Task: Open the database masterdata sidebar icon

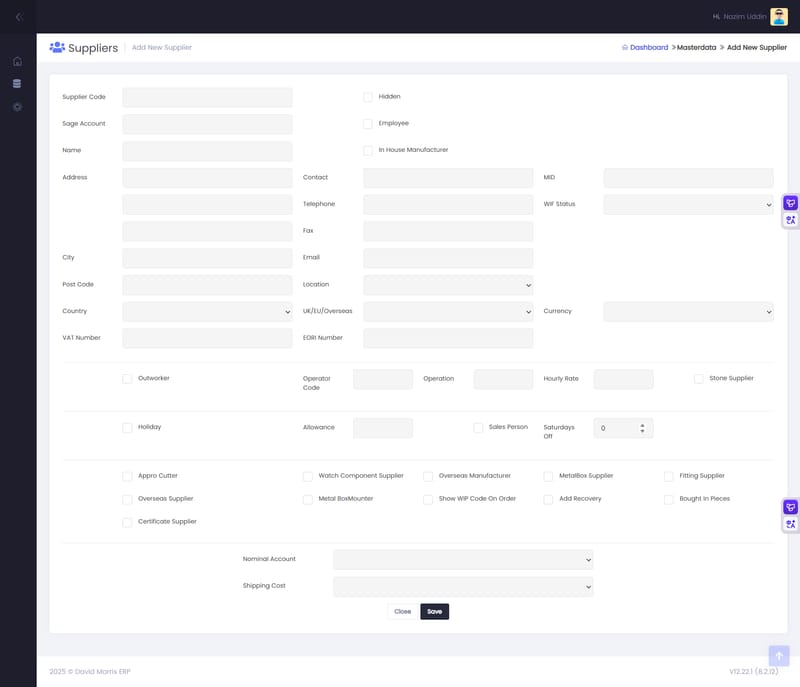Action: point(17,84)
